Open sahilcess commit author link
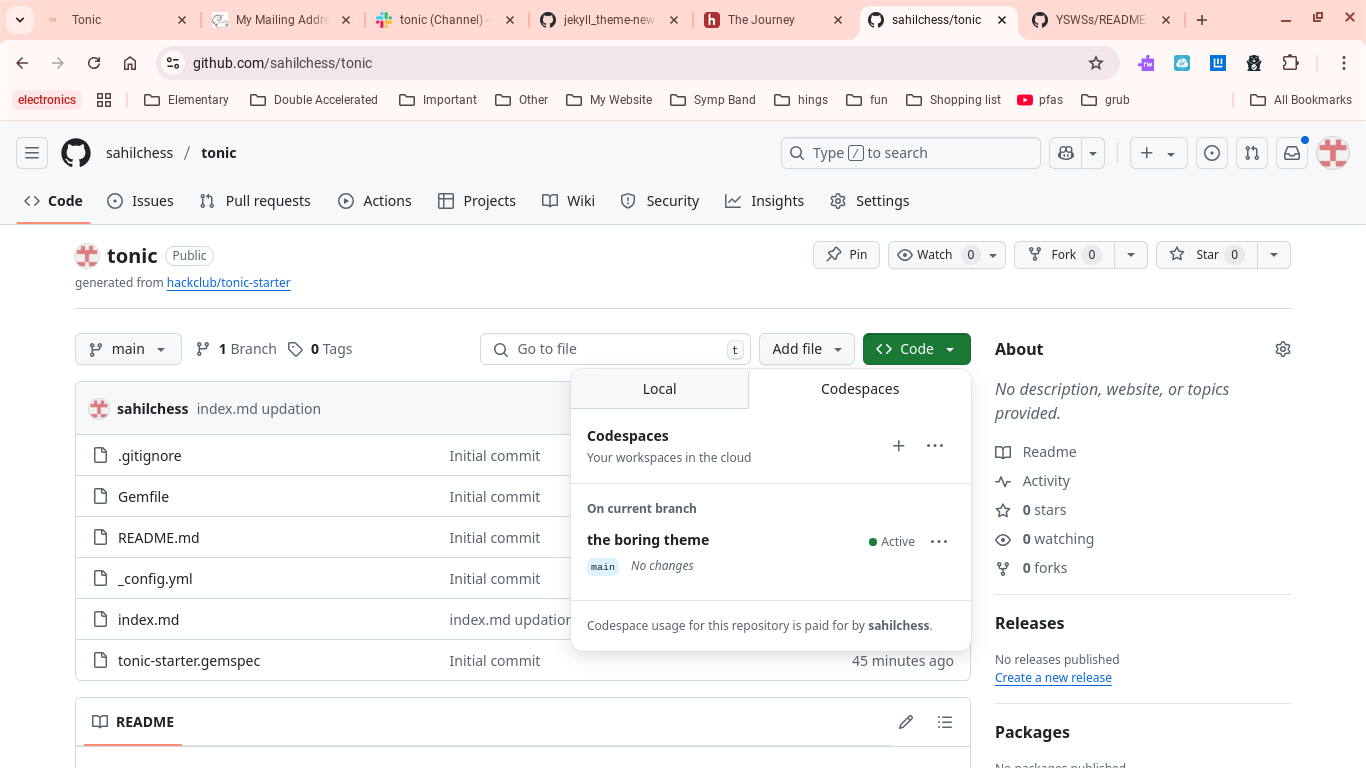1366x768 pixels. [x=152, y=409]
